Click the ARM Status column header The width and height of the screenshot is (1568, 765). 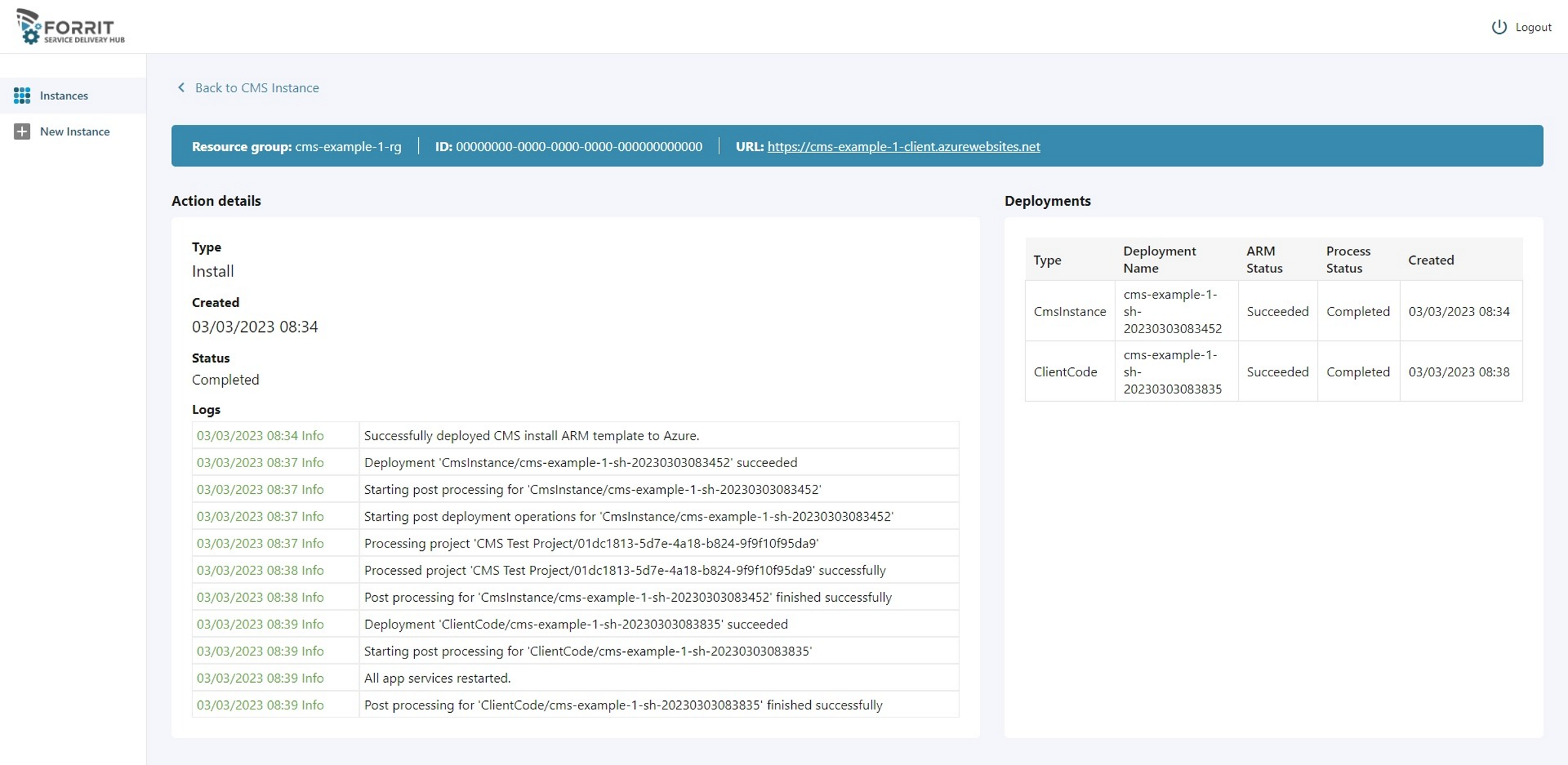pos(1264,259)
